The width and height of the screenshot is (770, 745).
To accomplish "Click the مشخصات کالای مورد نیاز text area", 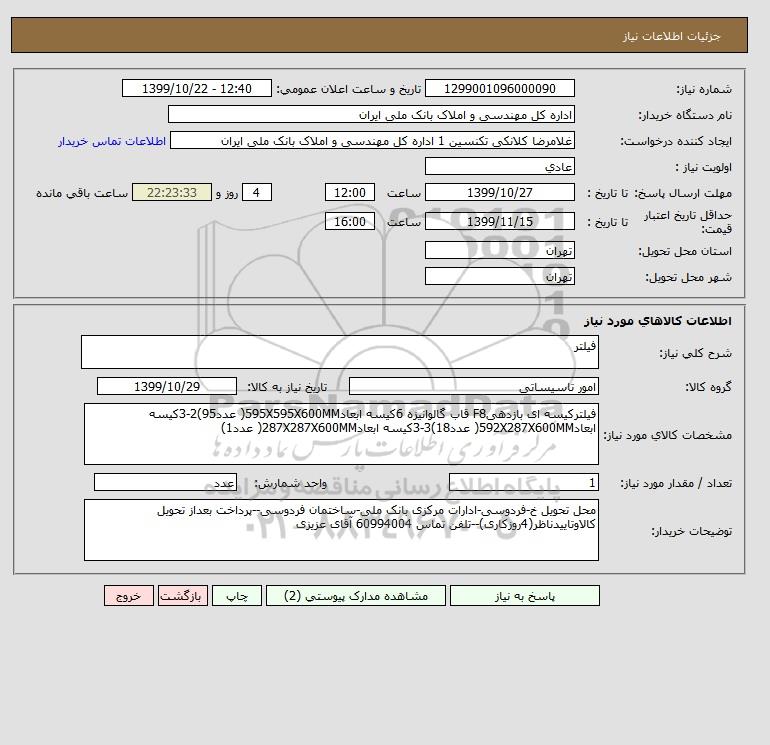I will coord(341,434).
